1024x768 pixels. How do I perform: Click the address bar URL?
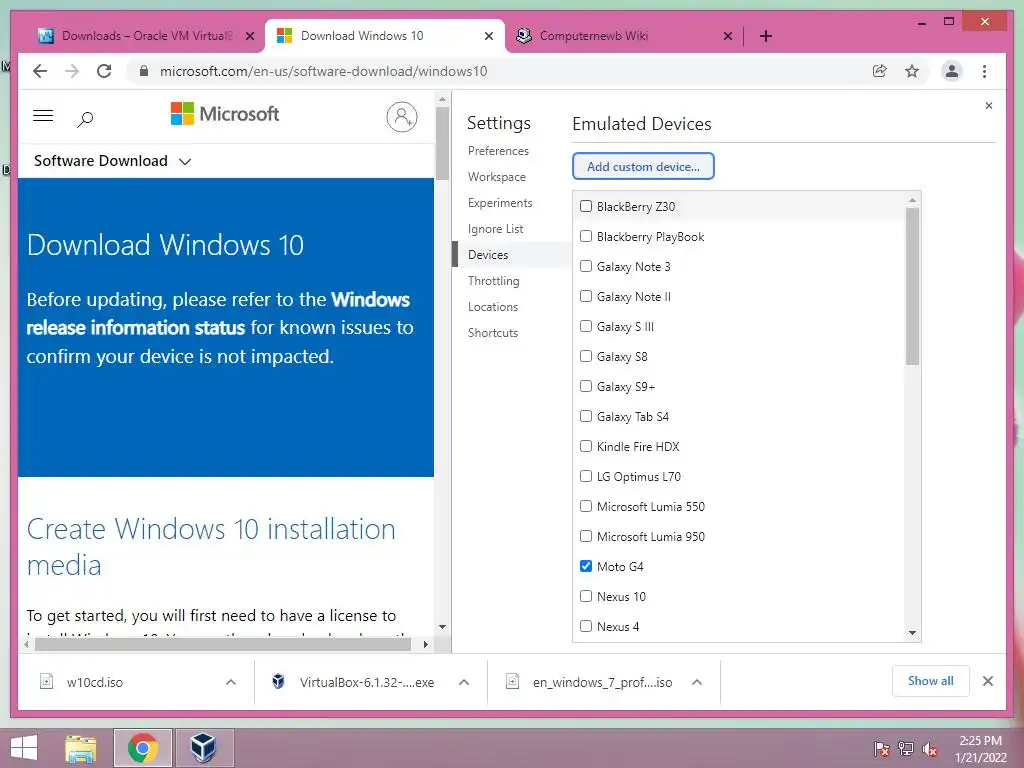[x=323, y=71]
